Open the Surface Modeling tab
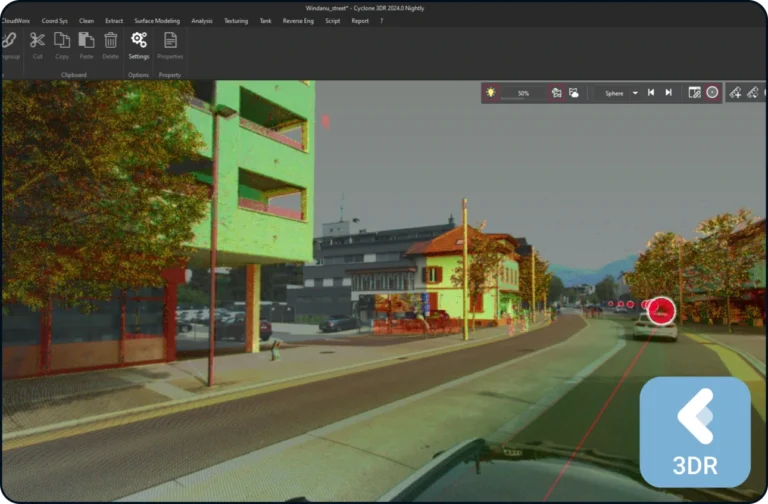 click(157, 21)
